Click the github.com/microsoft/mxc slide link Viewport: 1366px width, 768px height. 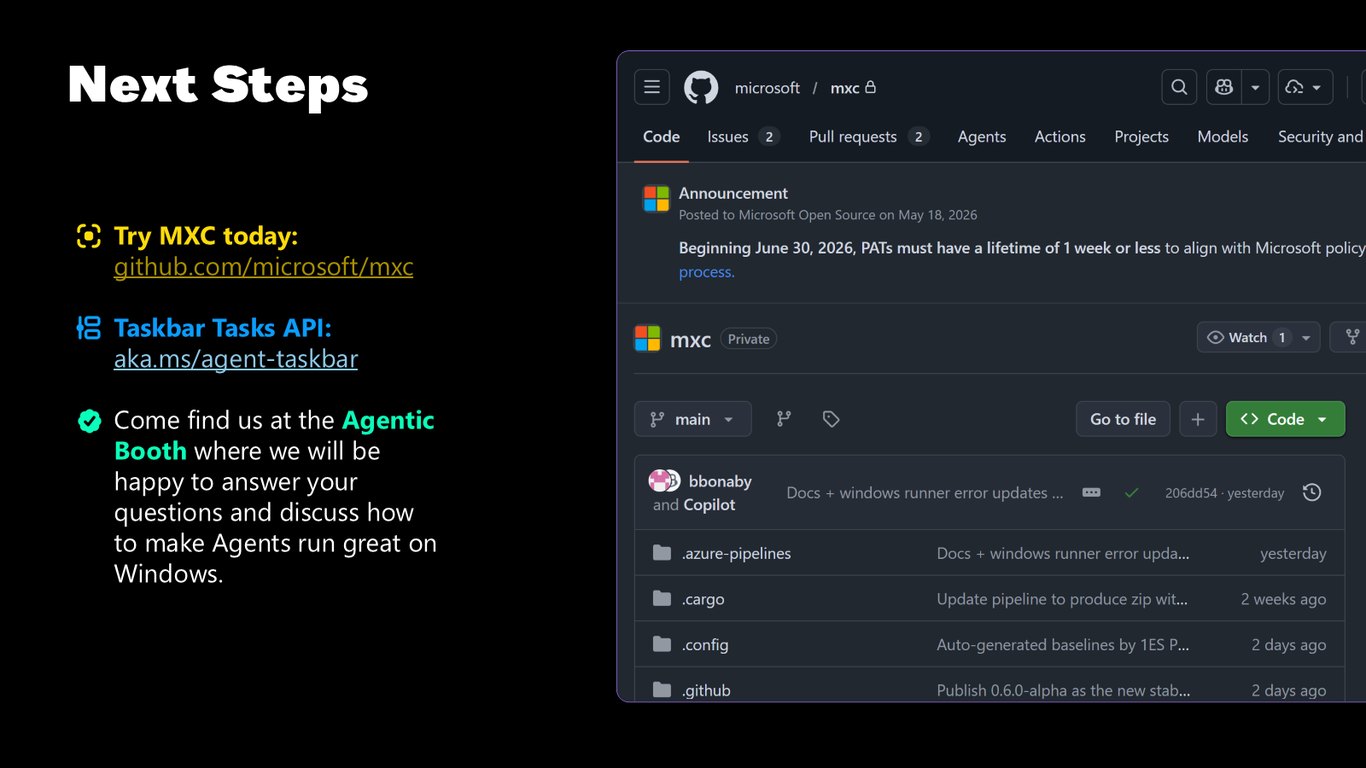pyautogui.click(x=264, y=267)
